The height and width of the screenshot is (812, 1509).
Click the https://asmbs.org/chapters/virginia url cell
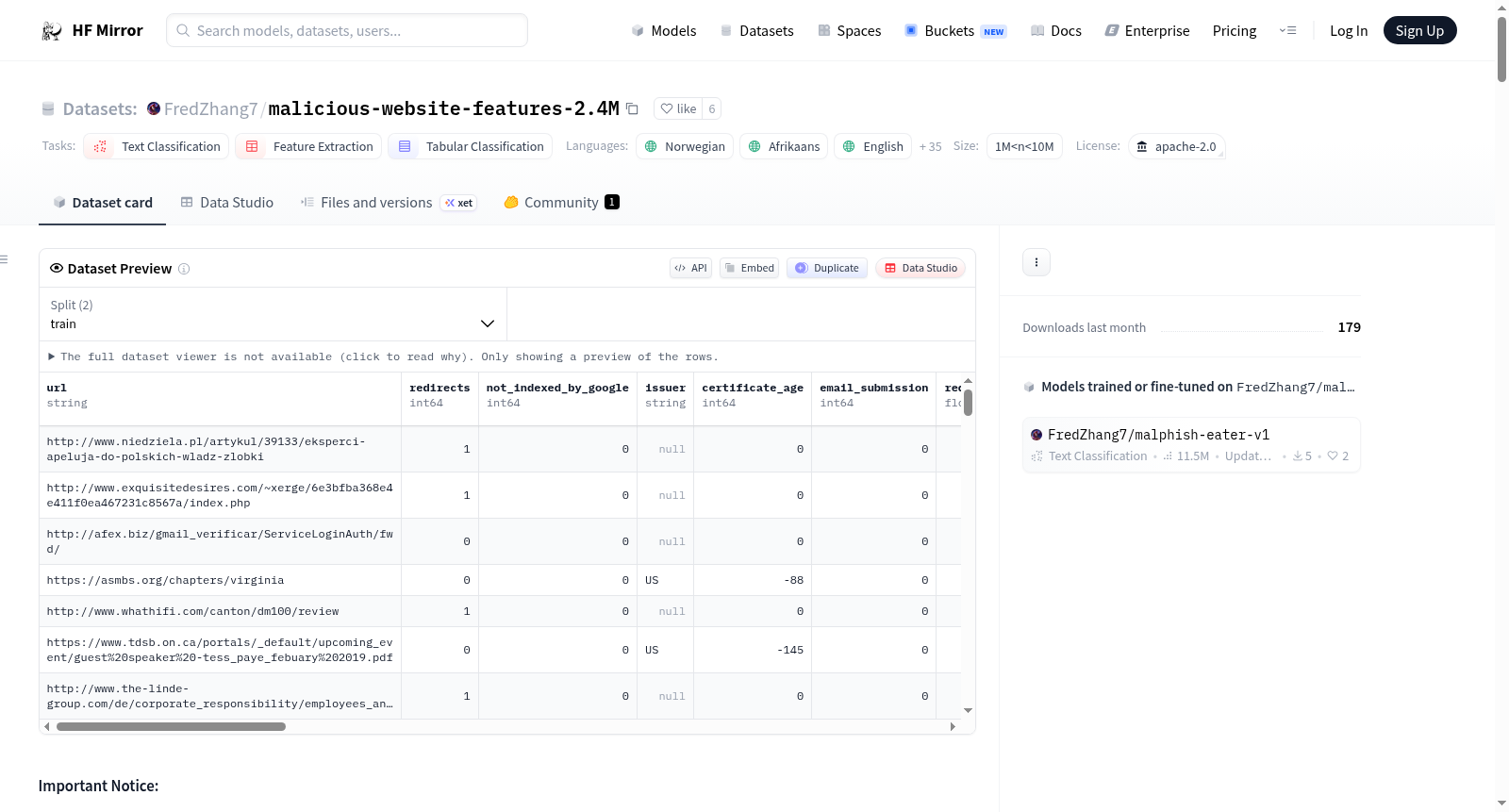point(221,581)
